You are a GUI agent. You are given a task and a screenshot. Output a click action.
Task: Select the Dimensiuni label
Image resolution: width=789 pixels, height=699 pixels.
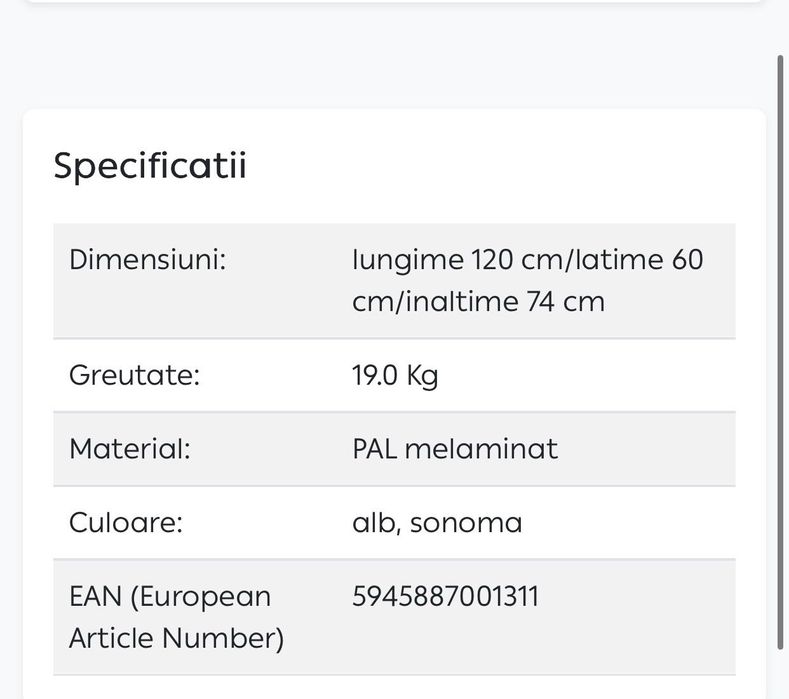[x=148, y=260]
